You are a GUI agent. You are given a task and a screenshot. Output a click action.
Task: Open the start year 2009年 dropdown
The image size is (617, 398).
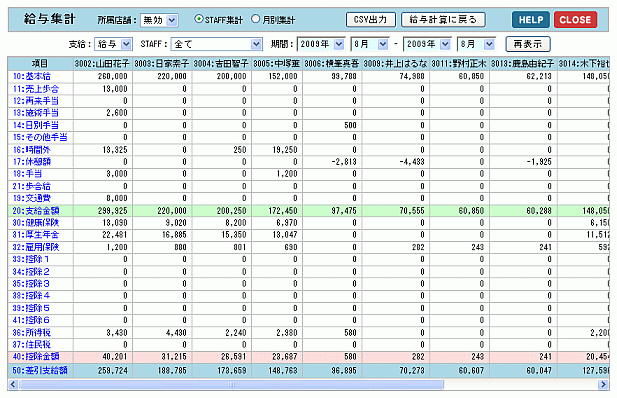pos(321,44)
